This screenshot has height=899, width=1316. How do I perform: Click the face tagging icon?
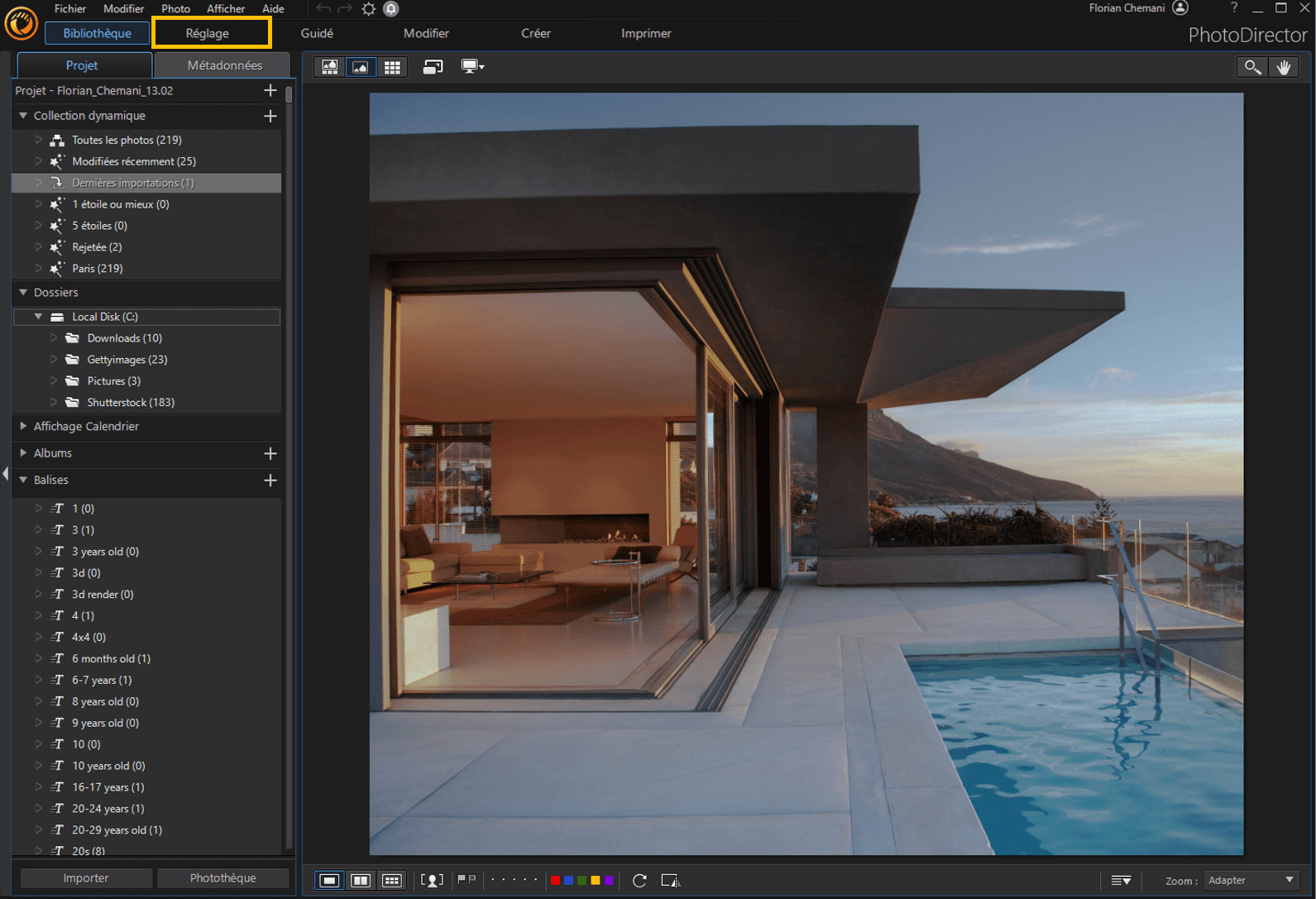tap(432, 880)
